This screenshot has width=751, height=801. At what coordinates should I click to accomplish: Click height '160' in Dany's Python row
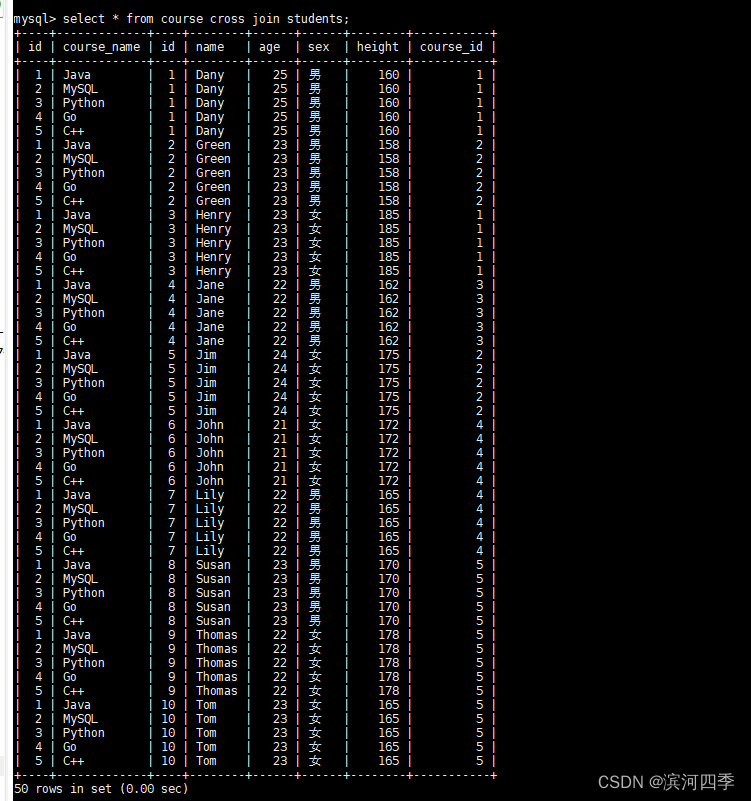coord(389,103)
